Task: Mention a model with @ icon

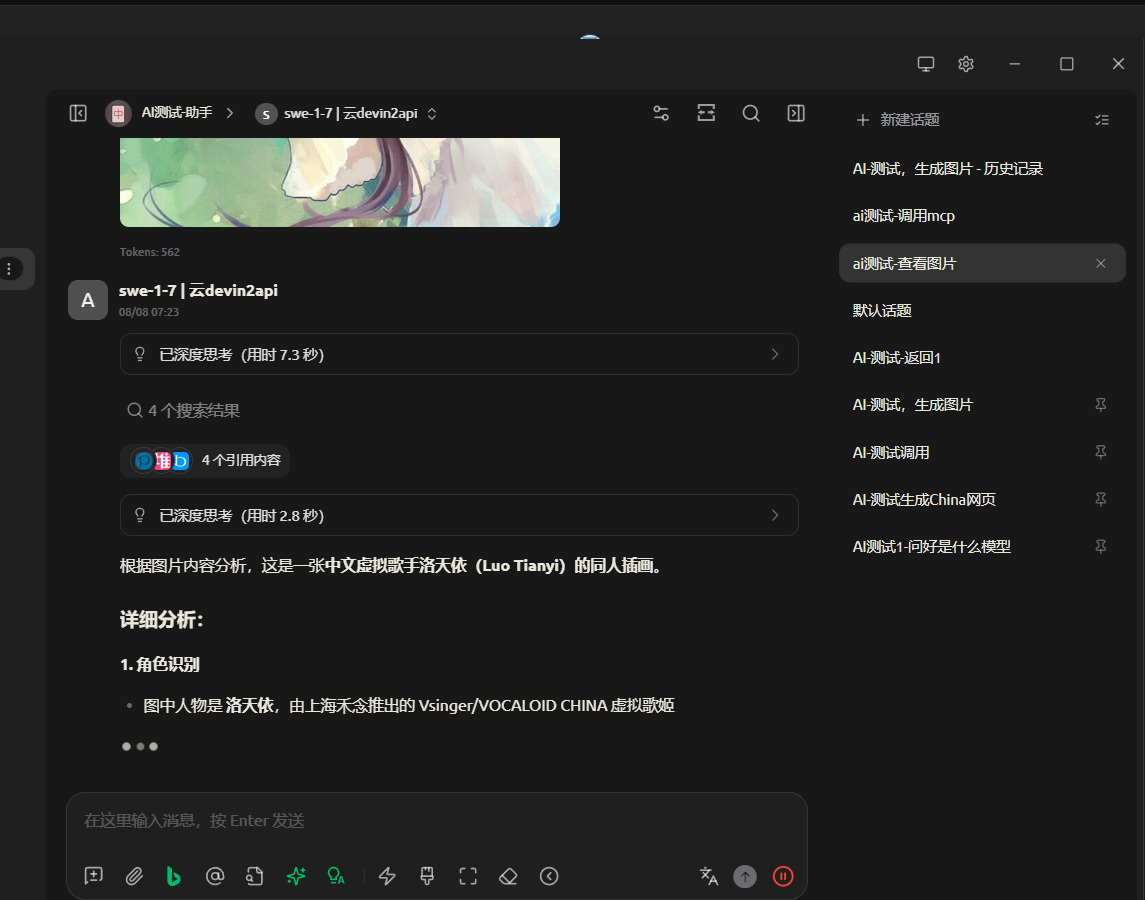Action: coord(215,876)
